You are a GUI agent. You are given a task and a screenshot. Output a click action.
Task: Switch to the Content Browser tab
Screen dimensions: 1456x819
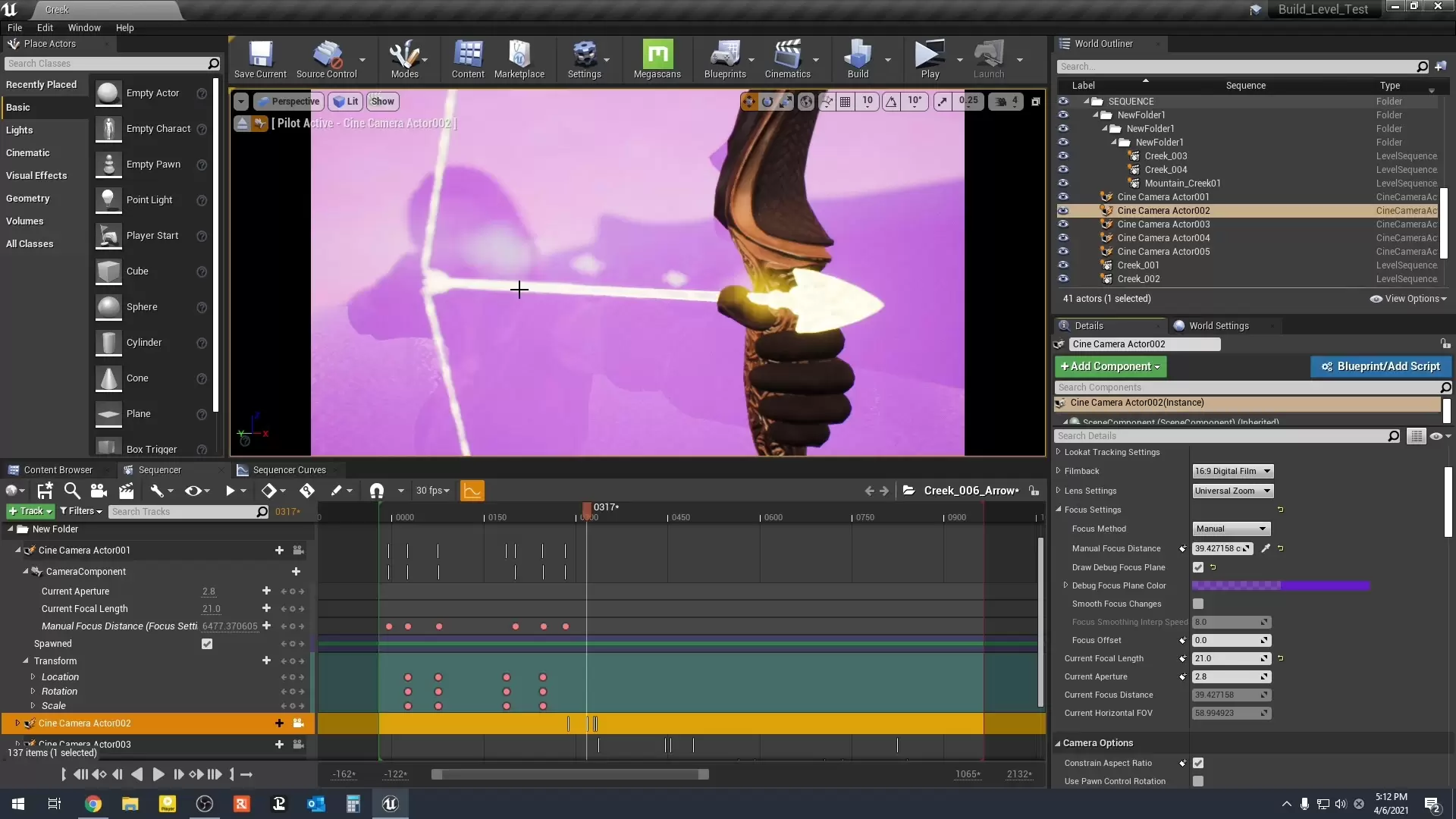pos(58,470)
